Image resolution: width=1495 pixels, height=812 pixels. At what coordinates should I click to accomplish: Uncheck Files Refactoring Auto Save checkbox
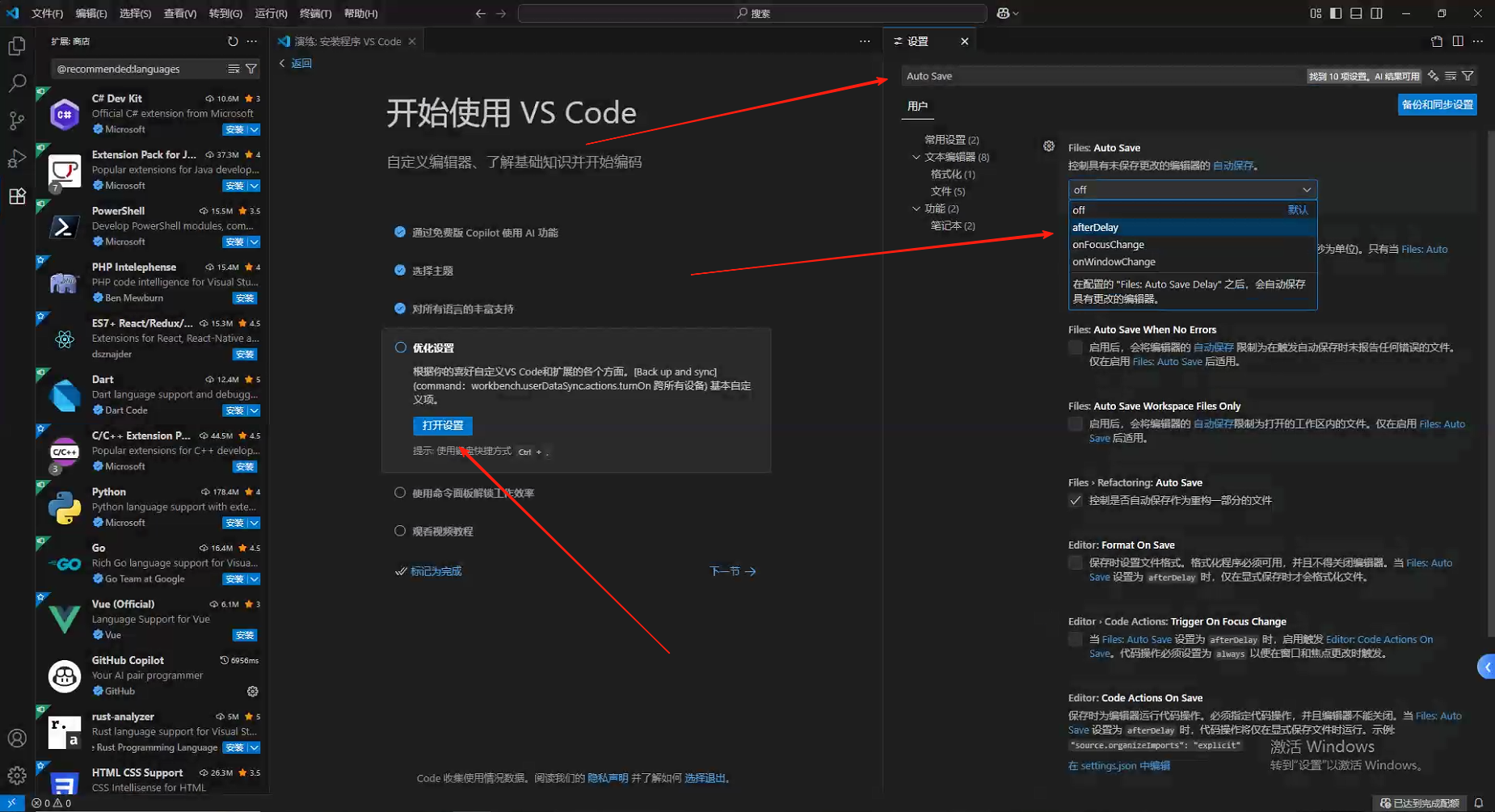(1076, 500)
